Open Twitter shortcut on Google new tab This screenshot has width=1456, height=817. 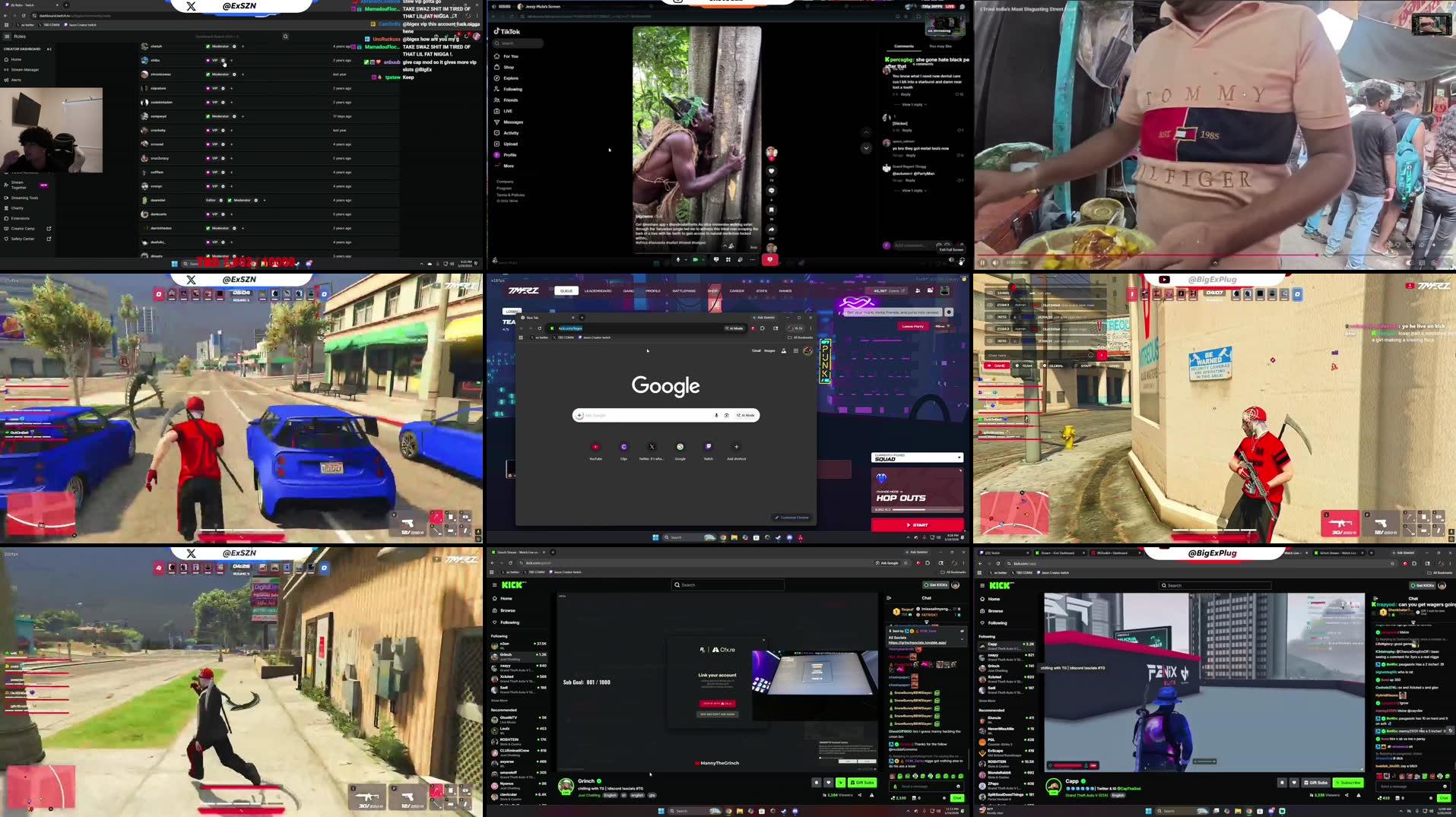pos(652,451)
